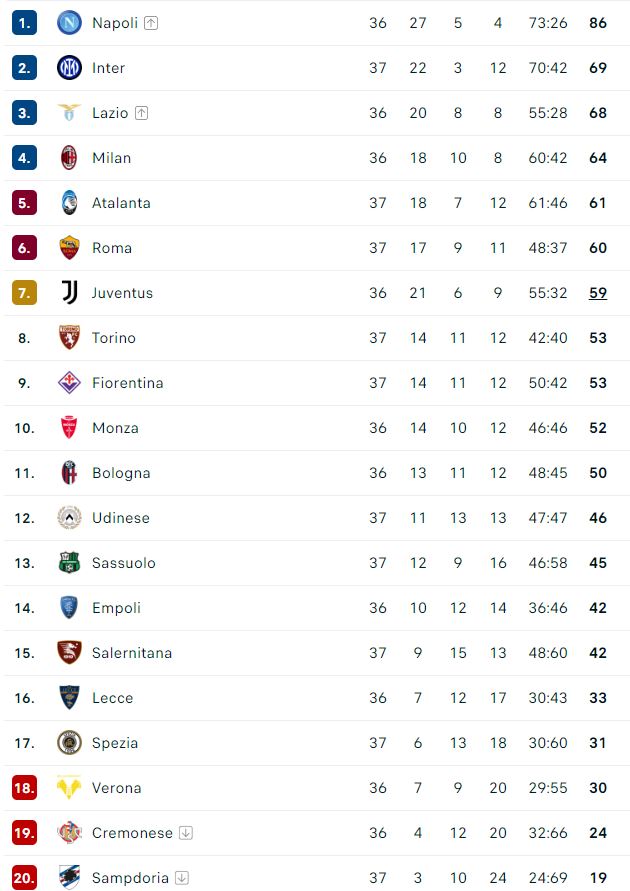Click the Juventus logo icon

[69, 293]
